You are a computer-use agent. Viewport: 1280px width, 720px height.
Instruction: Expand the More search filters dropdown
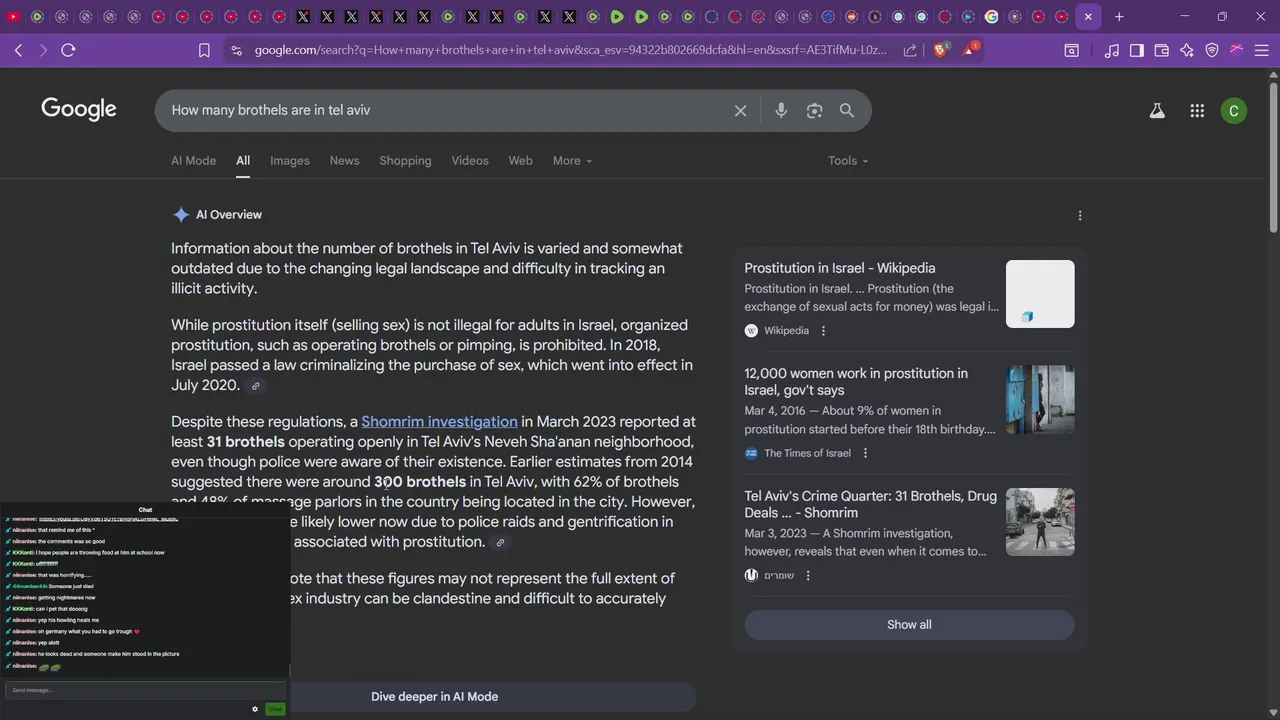tap(572, 161)
